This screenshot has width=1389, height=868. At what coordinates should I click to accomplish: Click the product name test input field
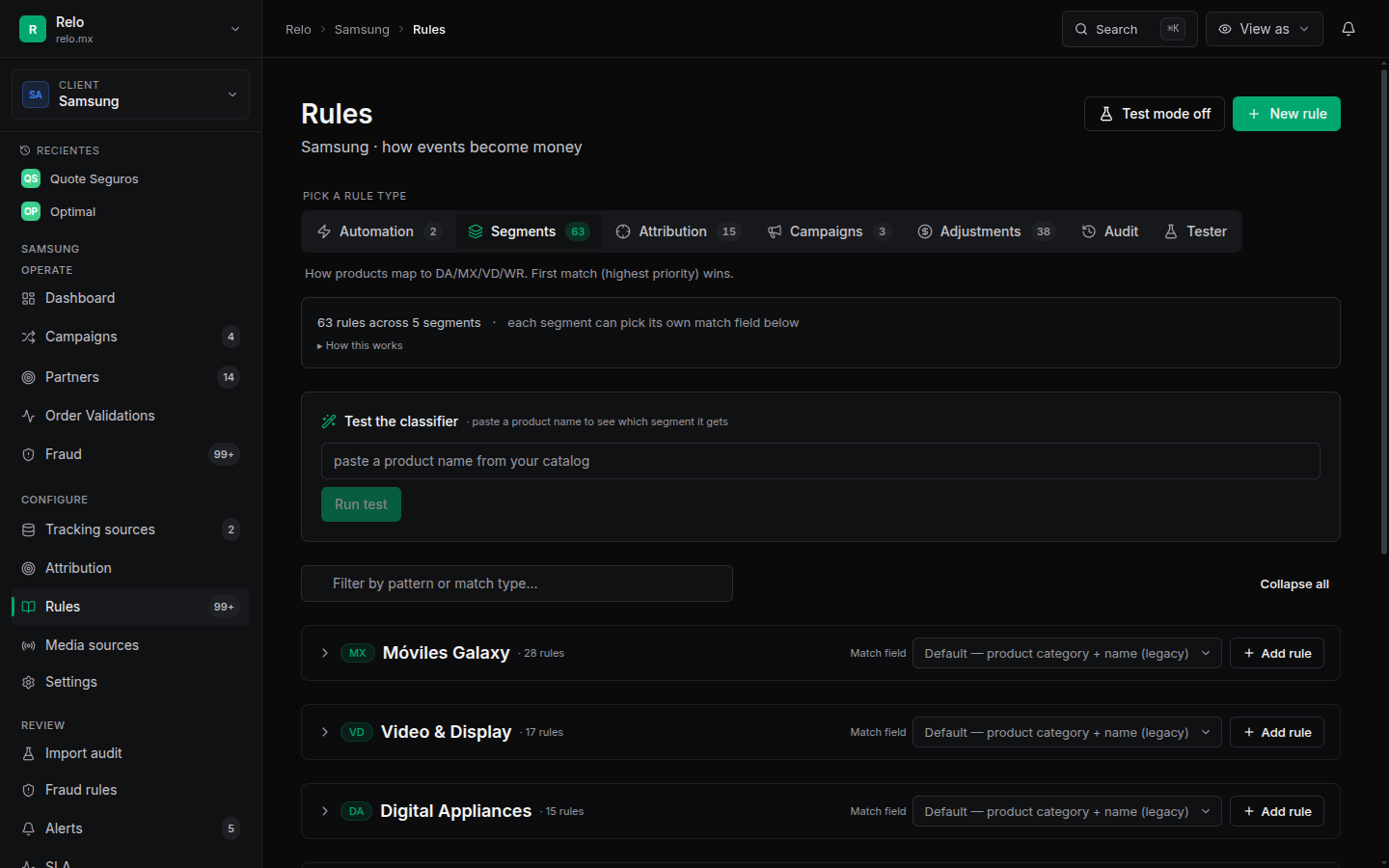[x=821, y=461]
